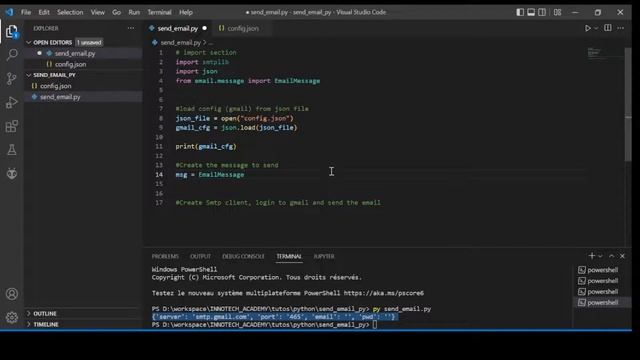Viewport: 640px width, 360px height.
Task: Toggle primary side bar layout icon
Action: [520, 12]
